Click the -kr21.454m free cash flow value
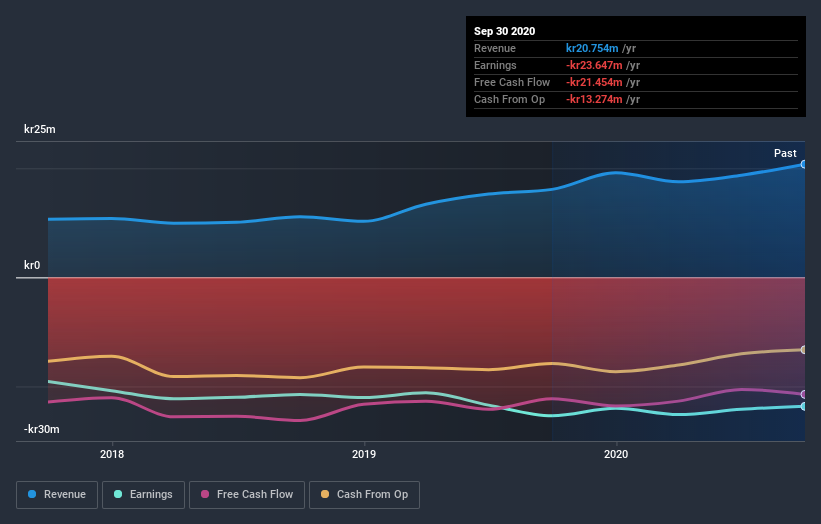821x524 pixels. coord(594,82)
